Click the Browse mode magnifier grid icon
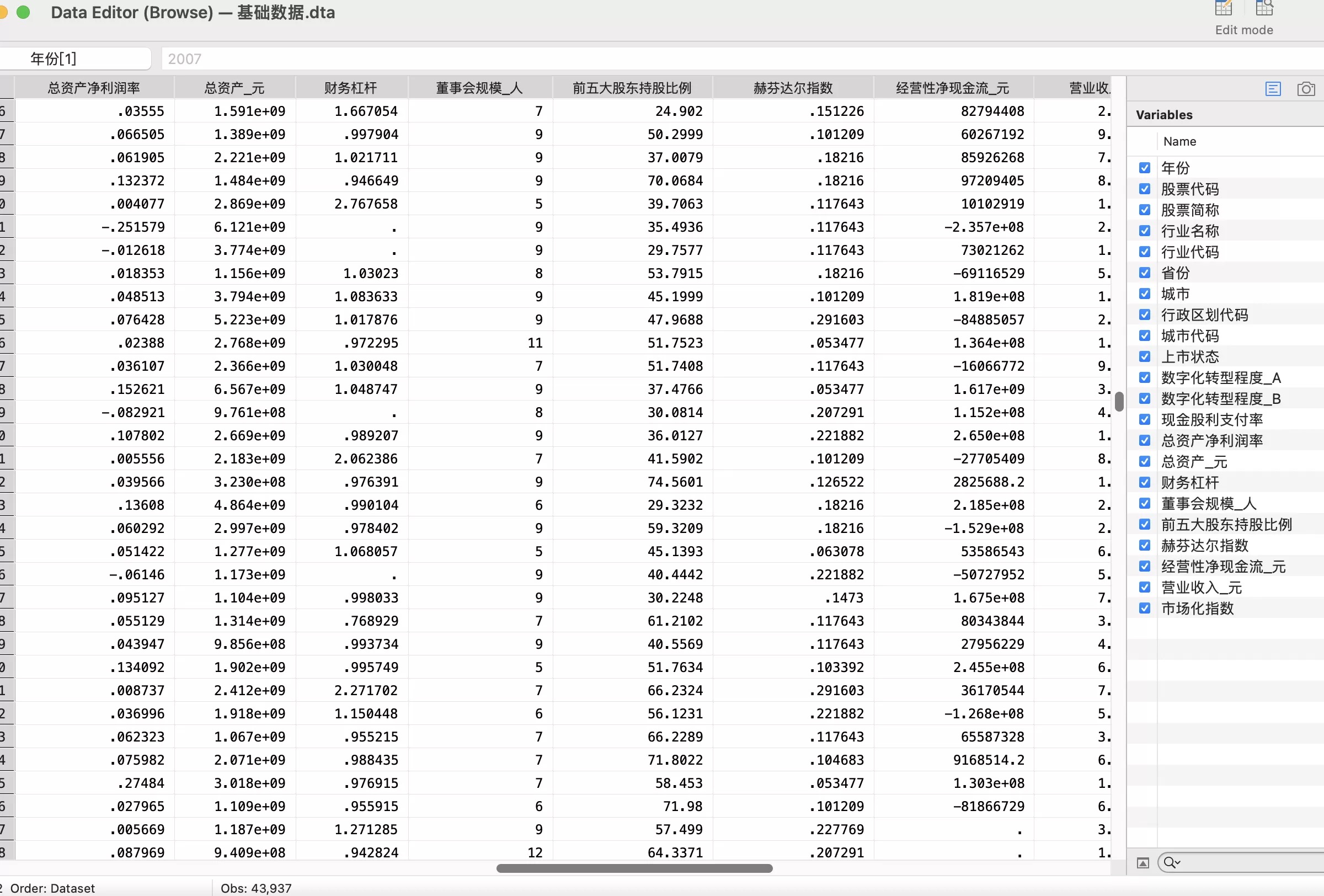 [x=1264, y=8]
